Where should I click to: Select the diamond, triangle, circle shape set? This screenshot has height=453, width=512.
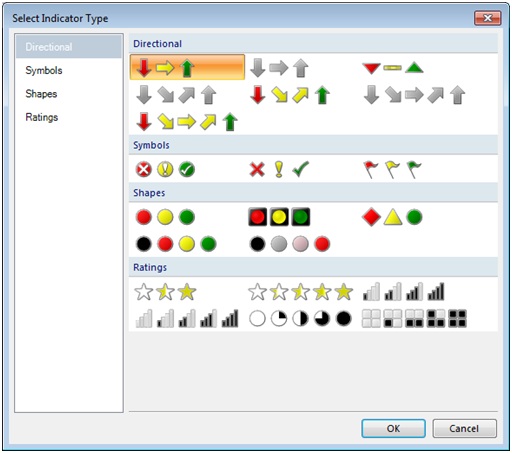392,217
